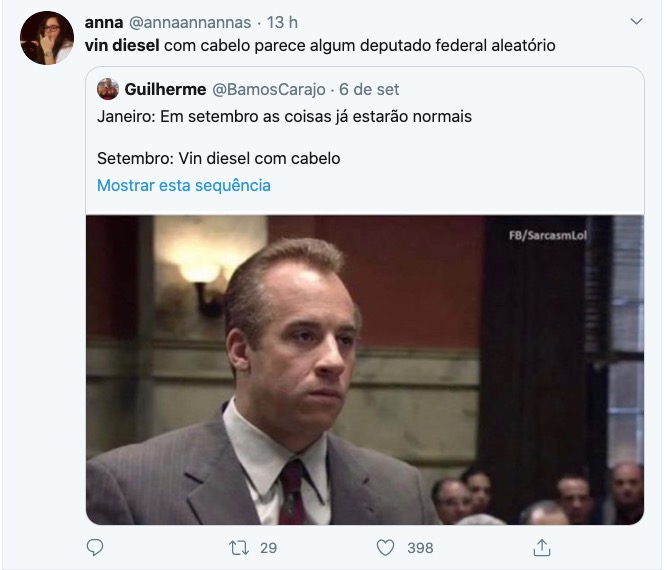Like the tweet with heart icon

(x=385, y=548)
